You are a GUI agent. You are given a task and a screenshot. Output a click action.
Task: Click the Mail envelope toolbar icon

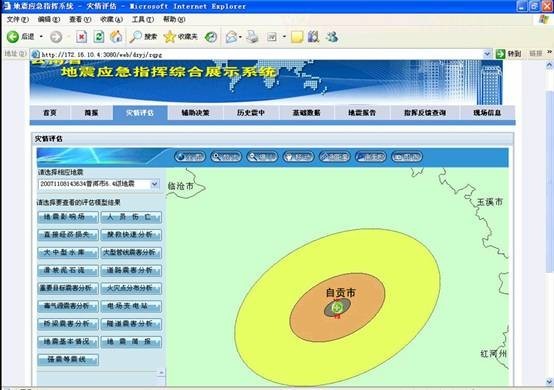pos(231,37)
